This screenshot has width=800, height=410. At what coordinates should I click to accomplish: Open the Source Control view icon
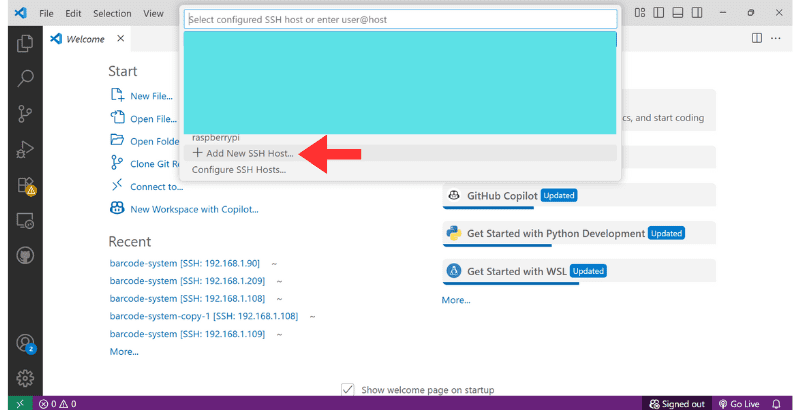coord(26,113)
